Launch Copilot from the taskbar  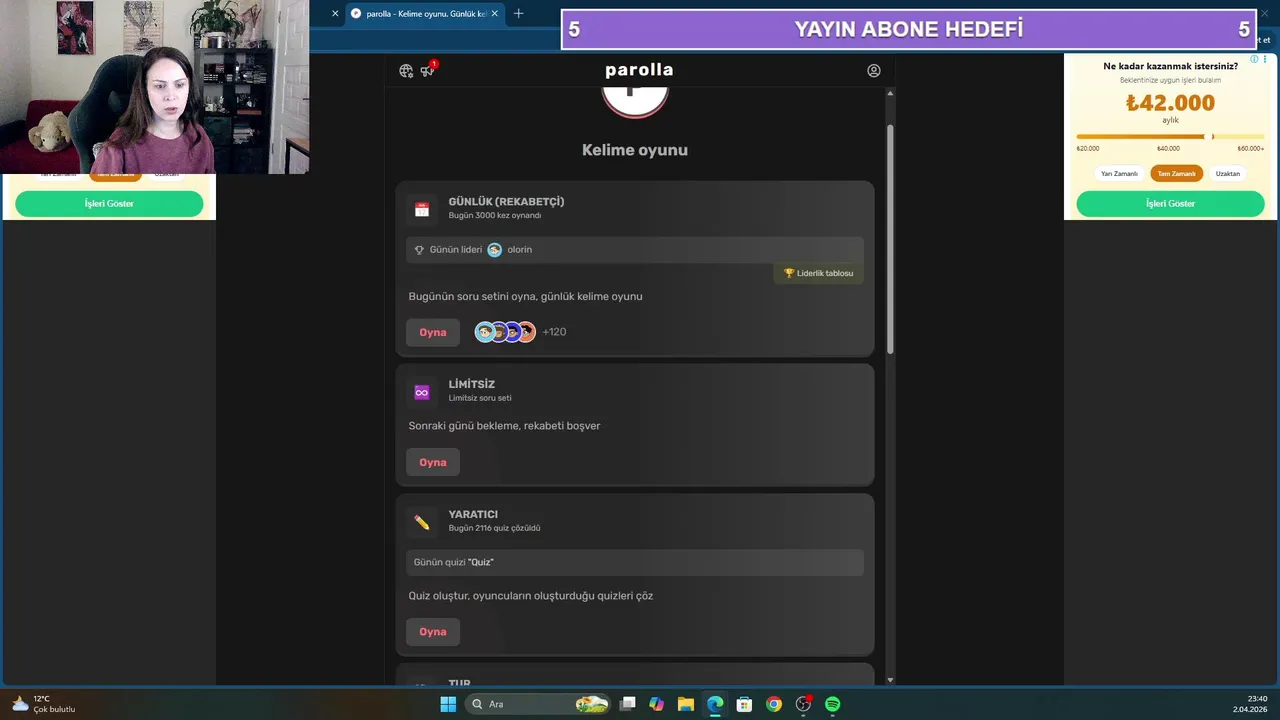click(657, 704)
